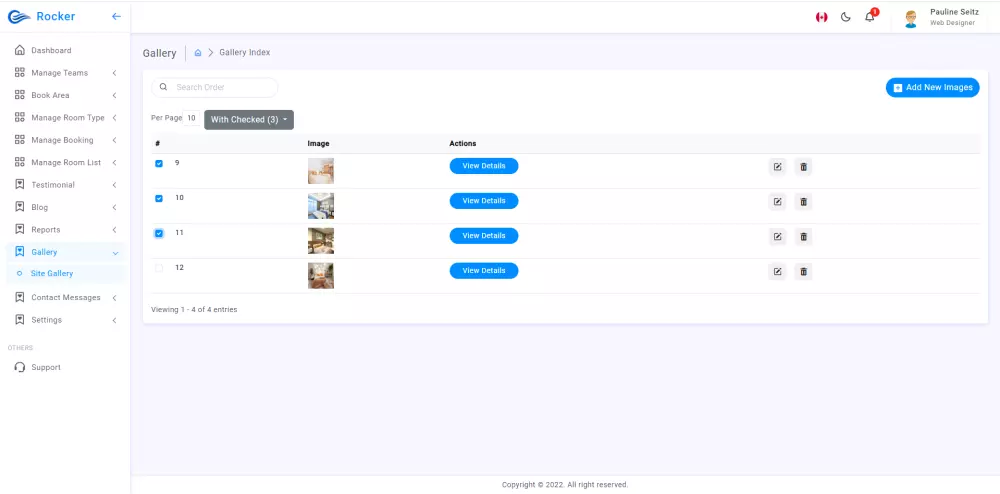Click the Gallery bookmark icon

tap(20, 252)
